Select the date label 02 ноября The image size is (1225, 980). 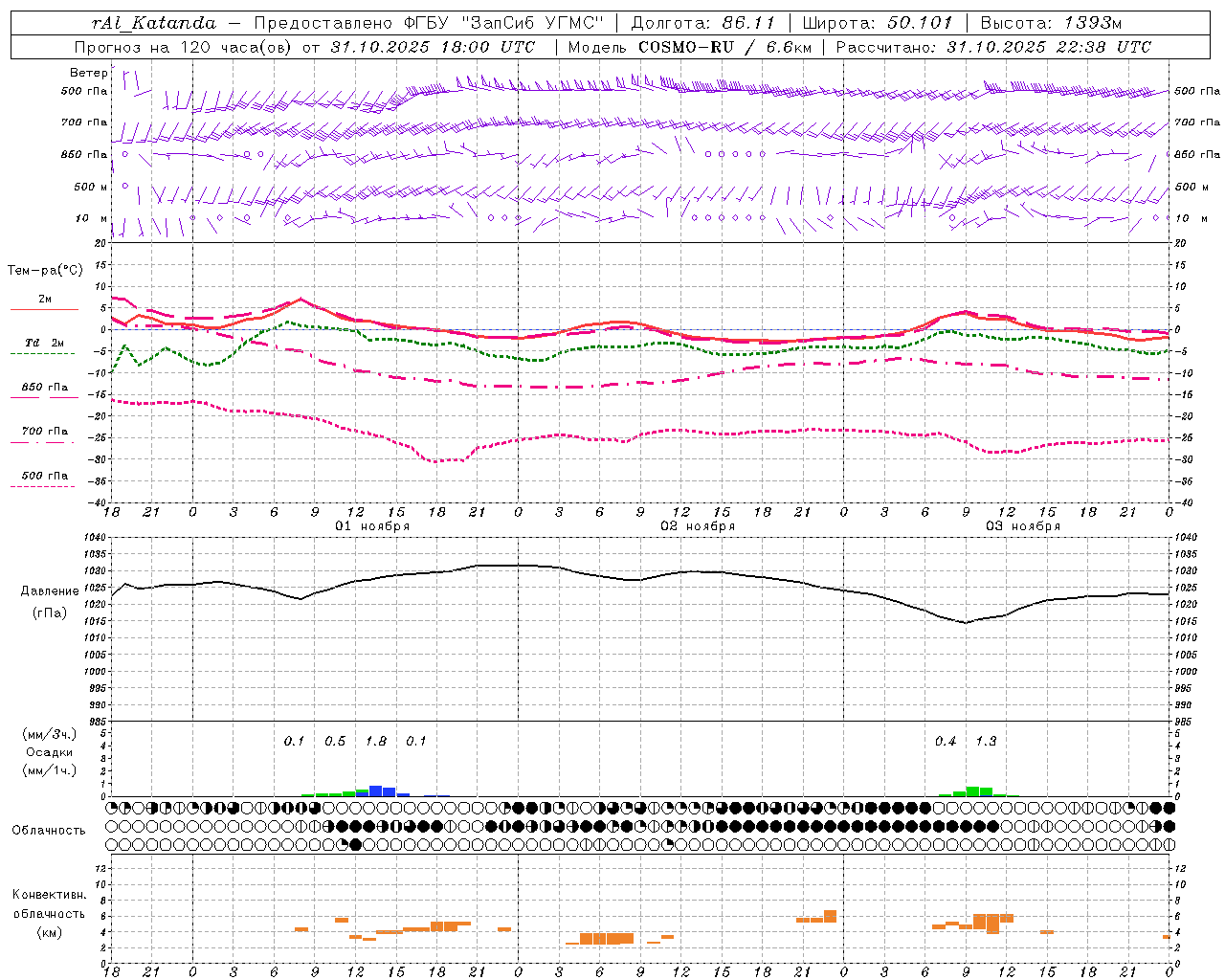(698, 526)
